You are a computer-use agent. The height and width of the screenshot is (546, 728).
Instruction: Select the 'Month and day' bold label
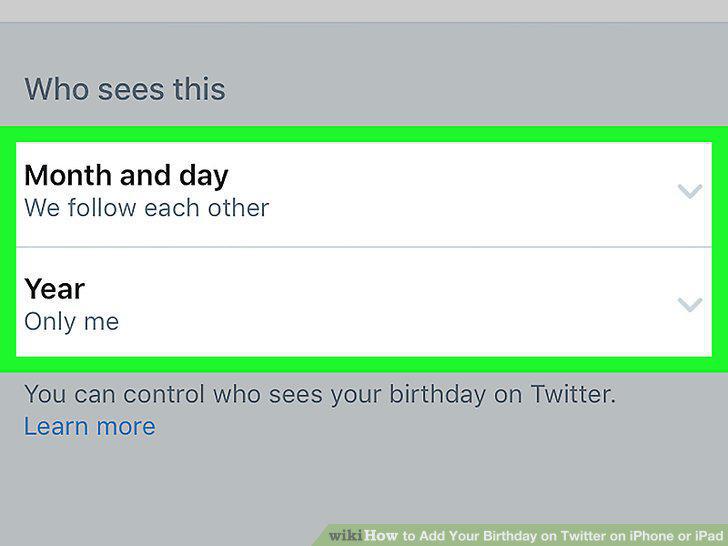pos(126,176)
